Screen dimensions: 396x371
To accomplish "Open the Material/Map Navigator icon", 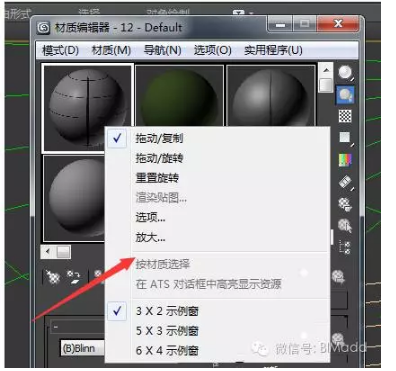I will pos(345,248).
